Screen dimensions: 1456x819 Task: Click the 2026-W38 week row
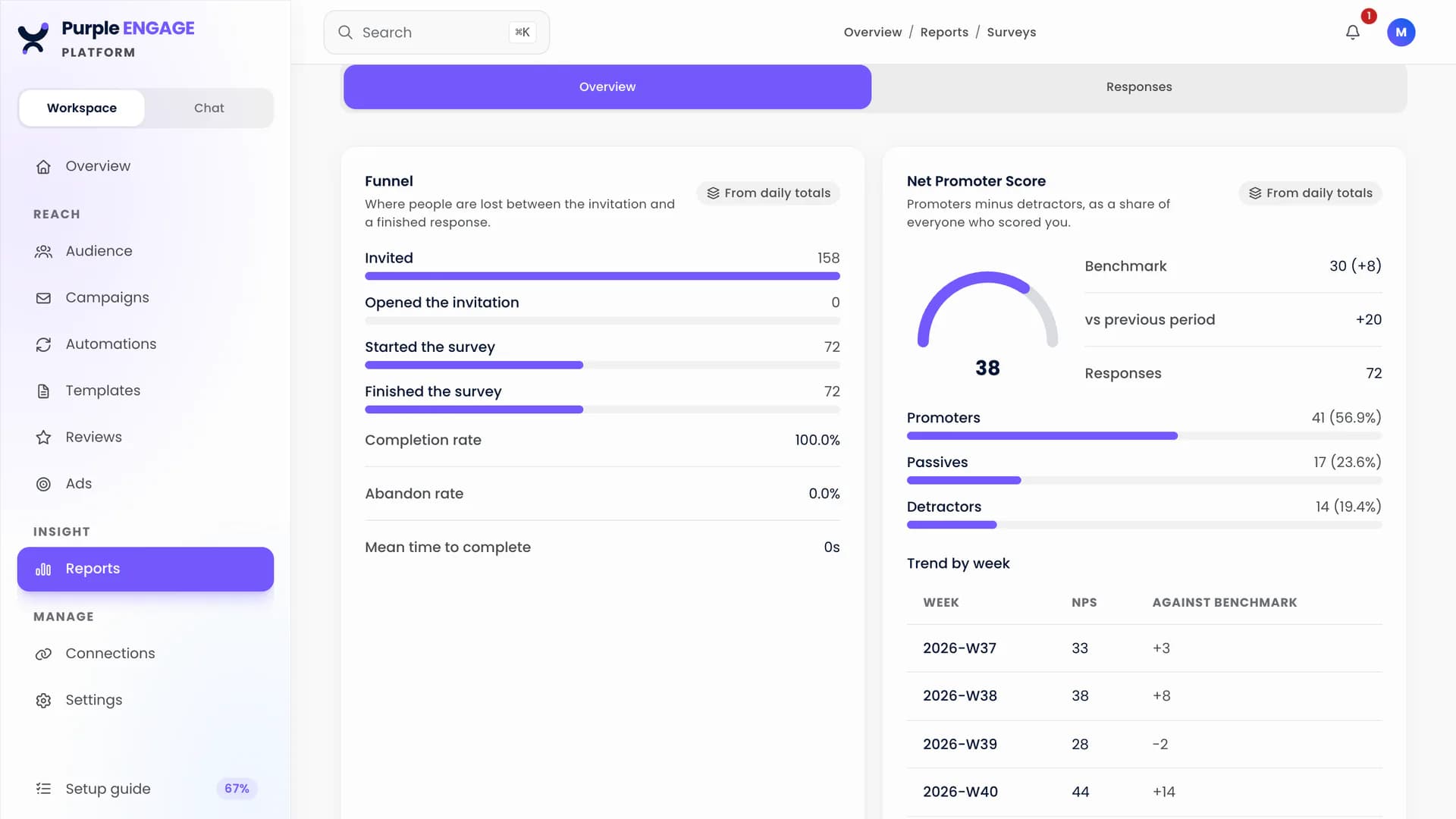[x=1144, y=696]
